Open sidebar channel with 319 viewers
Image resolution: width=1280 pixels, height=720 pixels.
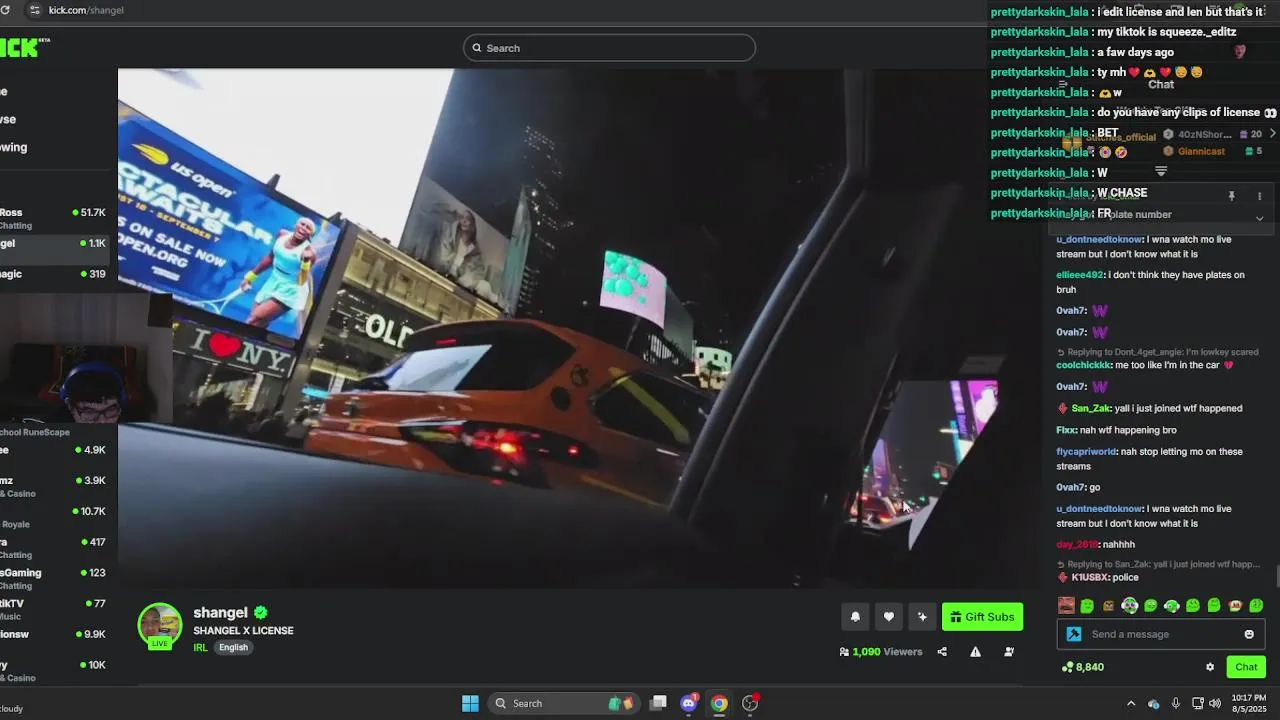pyautogui.click(x=53, y=274)
